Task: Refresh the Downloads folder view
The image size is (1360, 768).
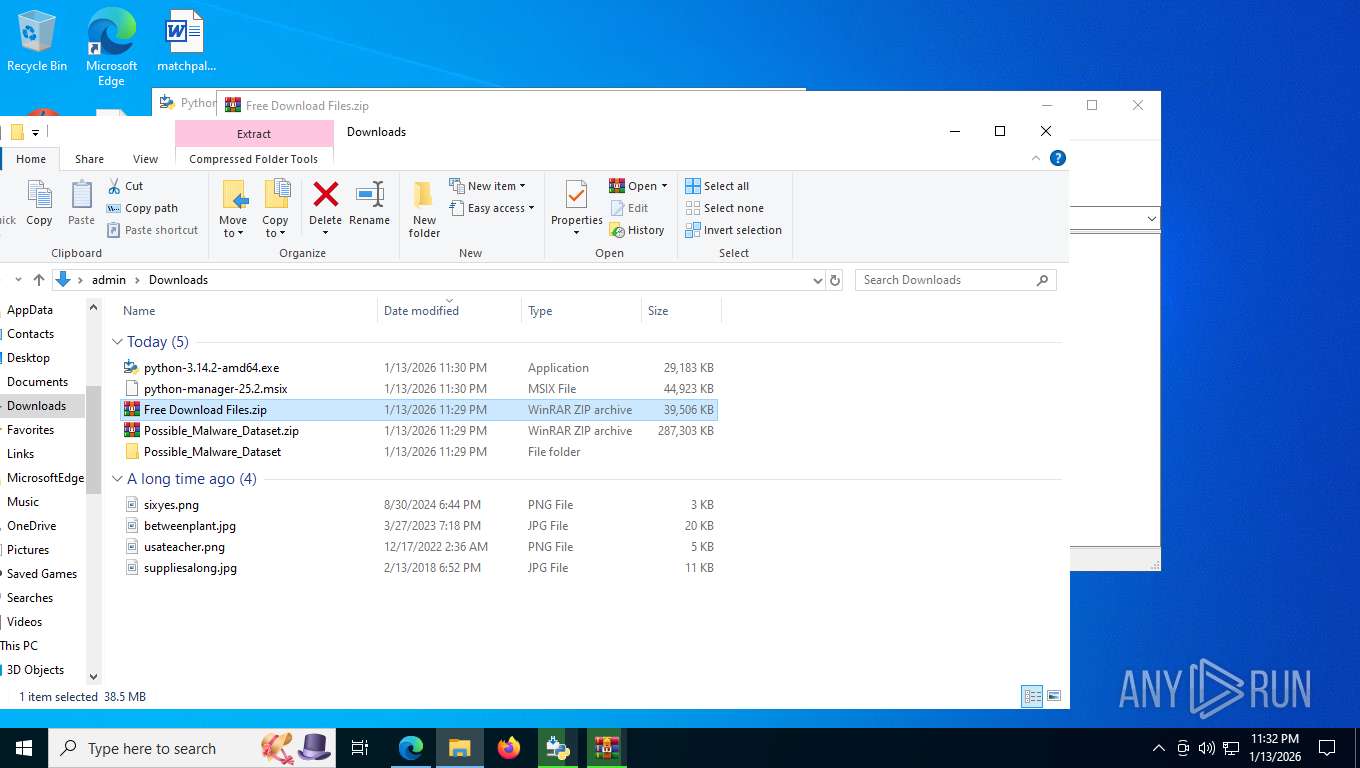Action: 835,280
